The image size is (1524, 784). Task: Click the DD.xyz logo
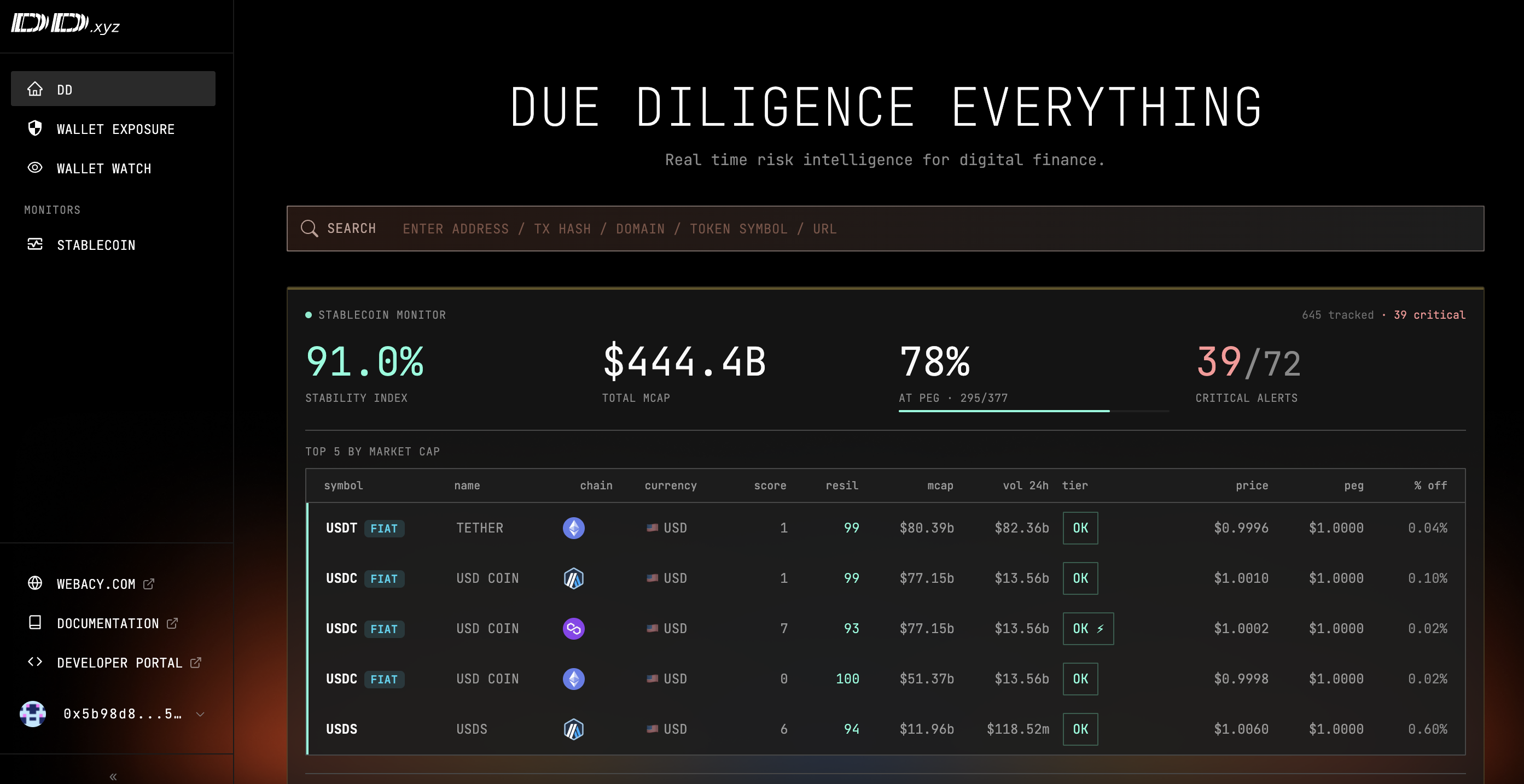(x=65, y=24)
